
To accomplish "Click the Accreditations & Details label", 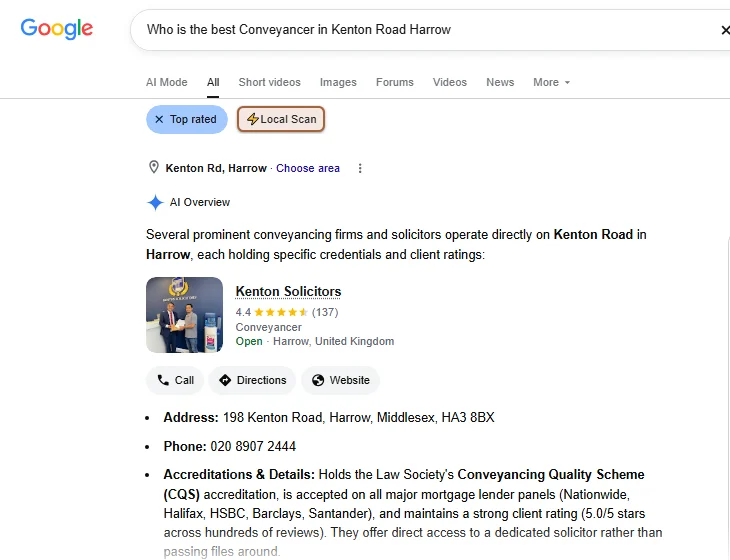I will (239, 474).
